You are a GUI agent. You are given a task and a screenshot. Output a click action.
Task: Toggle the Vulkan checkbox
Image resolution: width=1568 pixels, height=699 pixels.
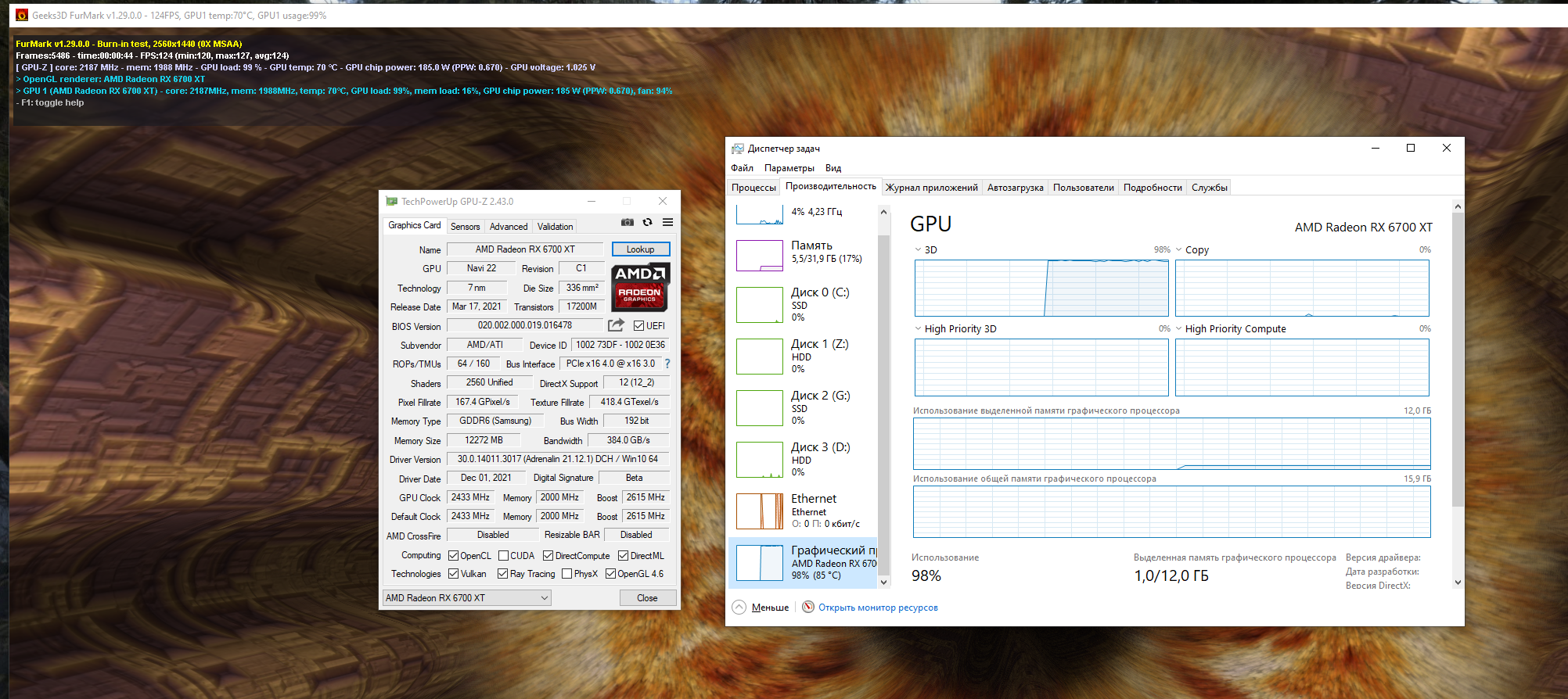453,574
